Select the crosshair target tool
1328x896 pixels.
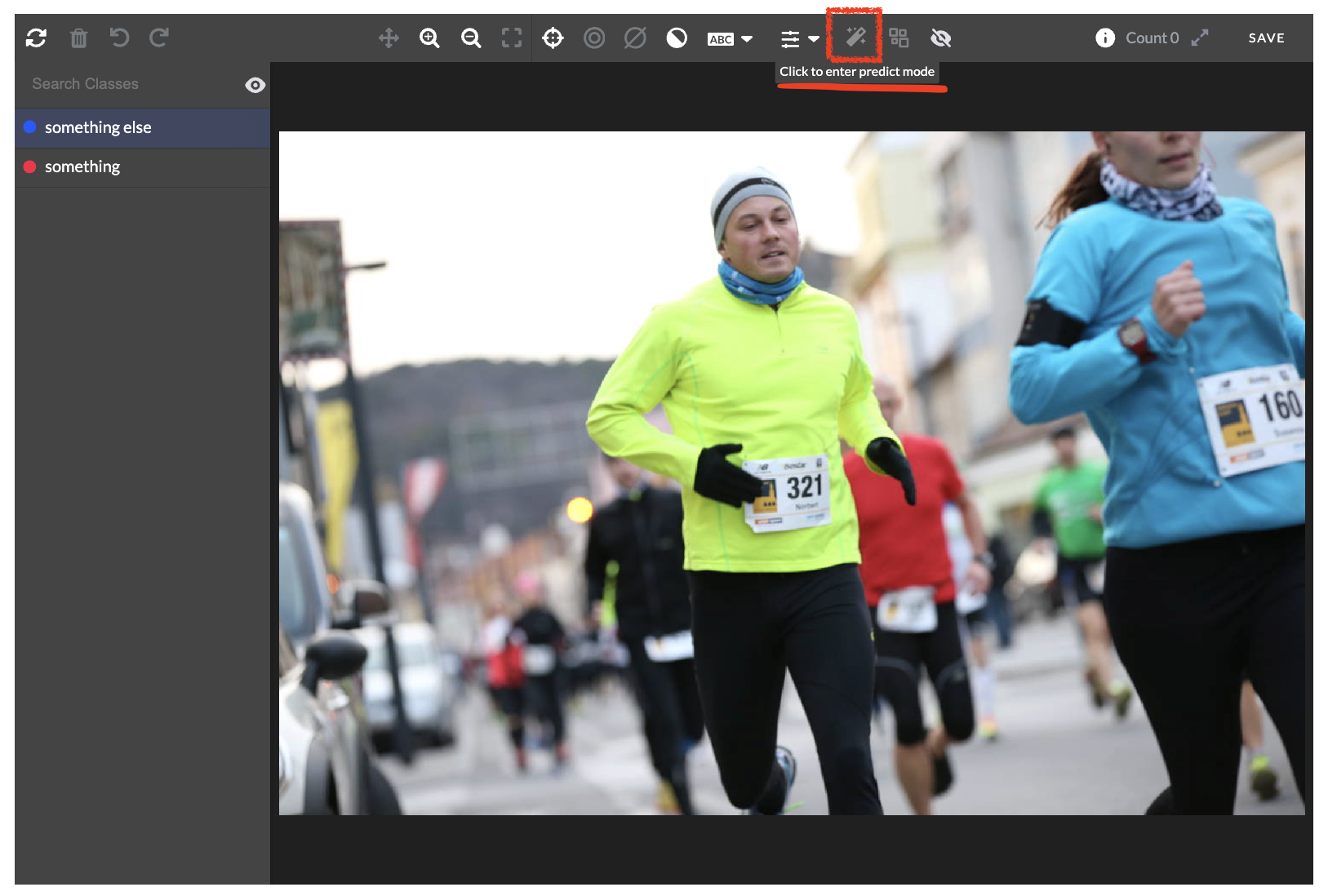pos(553,38)
